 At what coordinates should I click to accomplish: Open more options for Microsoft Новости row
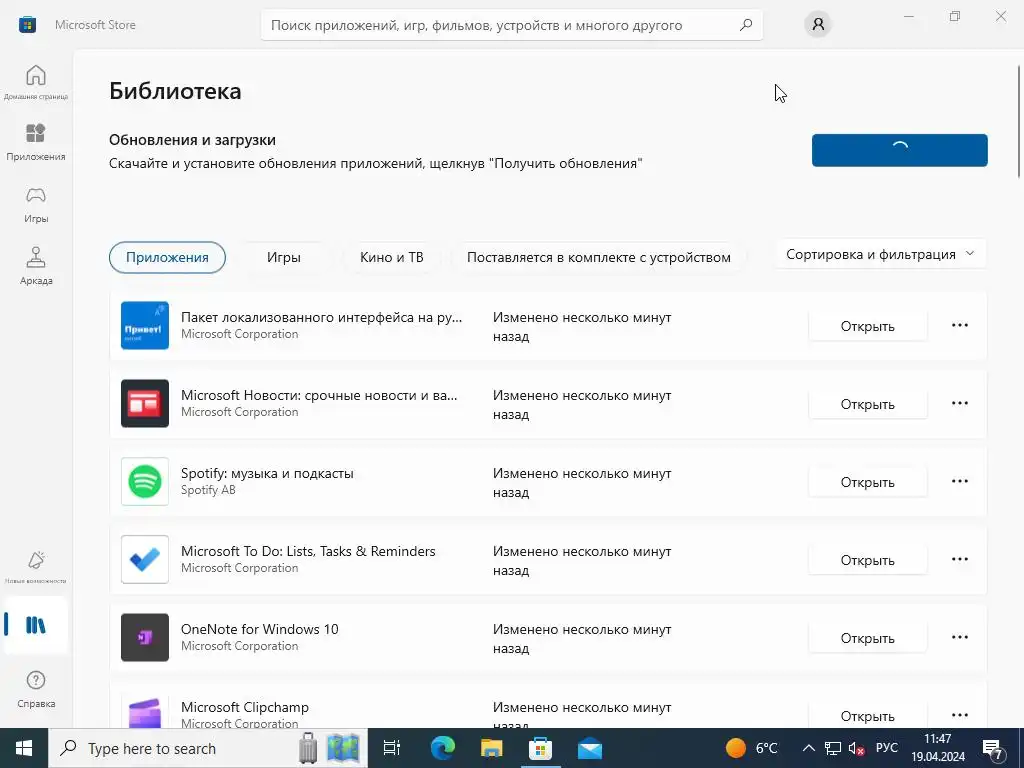(x=959, y=403)
